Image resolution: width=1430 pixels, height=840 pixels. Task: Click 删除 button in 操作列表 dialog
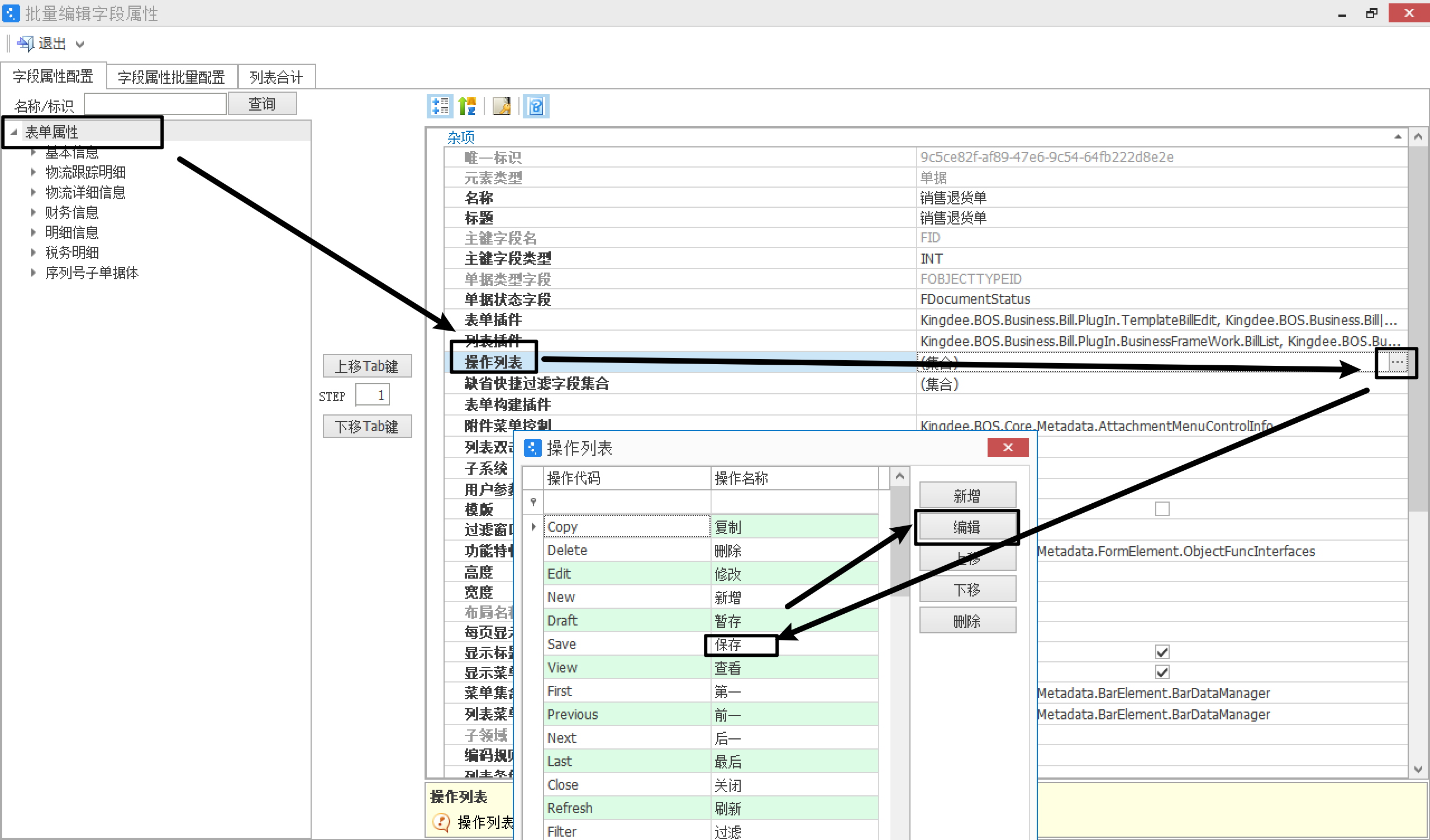click(x=967, y=621)
